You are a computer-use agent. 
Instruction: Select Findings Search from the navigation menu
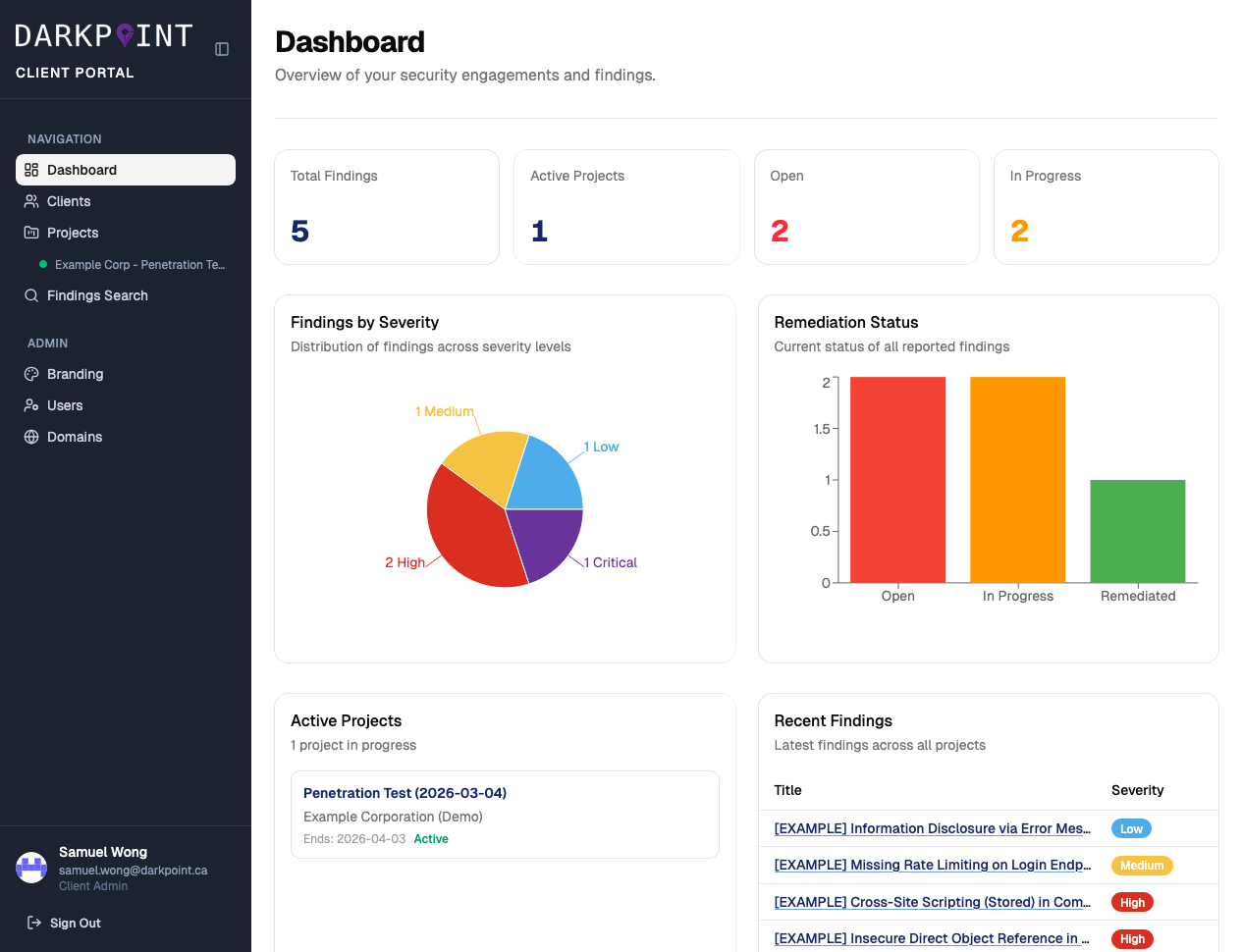pyautogui.click(x=97, y=295)
